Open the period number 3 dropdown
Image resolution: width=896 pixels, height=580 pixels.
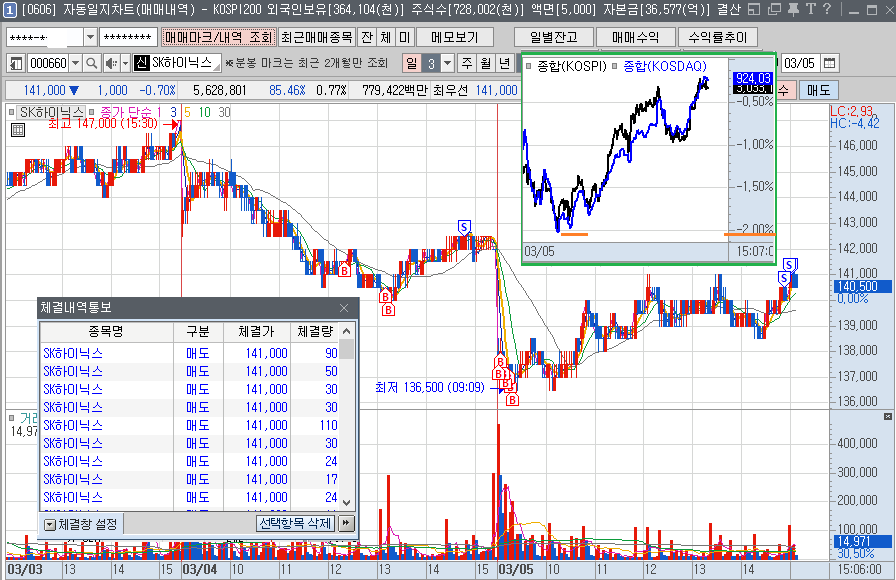(447, 63)
